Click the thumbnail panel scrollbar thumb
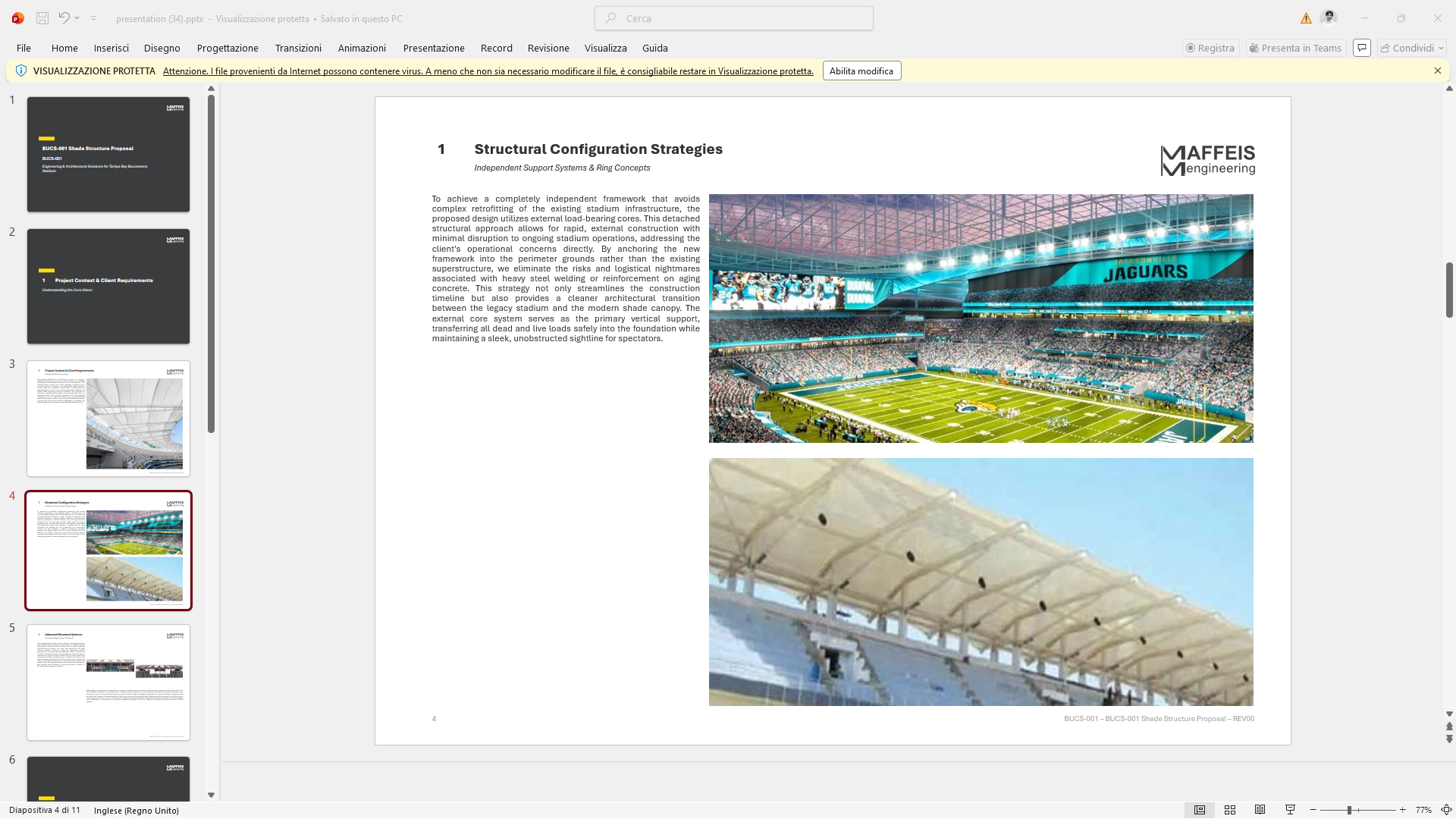This screenshot has height=819, width=1456. pos(212,264)
